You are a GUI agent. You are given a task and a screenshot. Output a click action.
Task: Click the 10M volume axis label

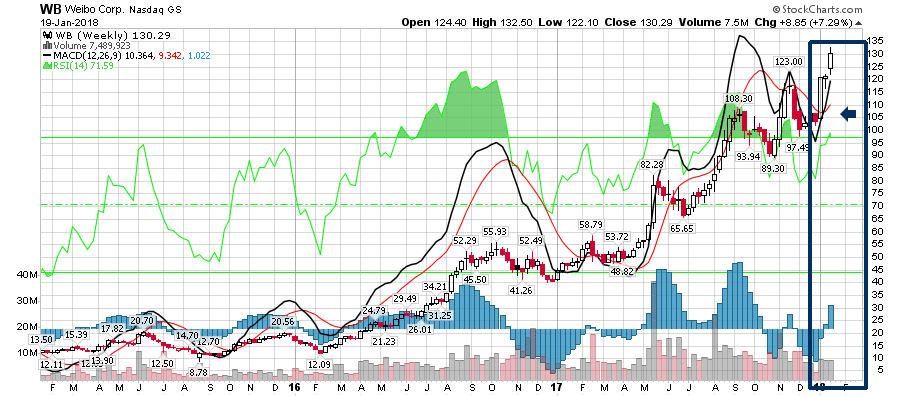(x=28, y=352)
